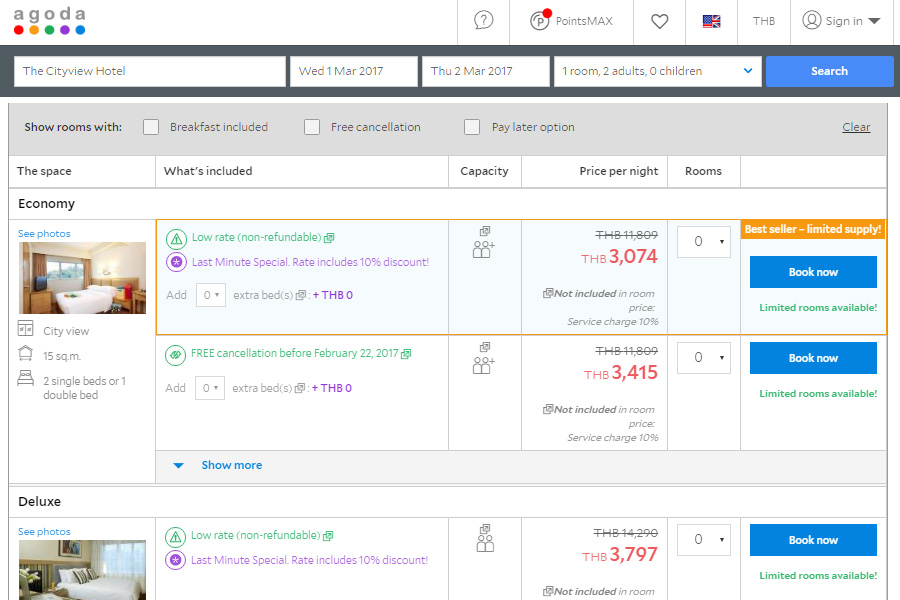Open the PointsMAX rewards icon
Image resolution: width=900 pixels, height=600 pixels.
(x=541, y=21)
